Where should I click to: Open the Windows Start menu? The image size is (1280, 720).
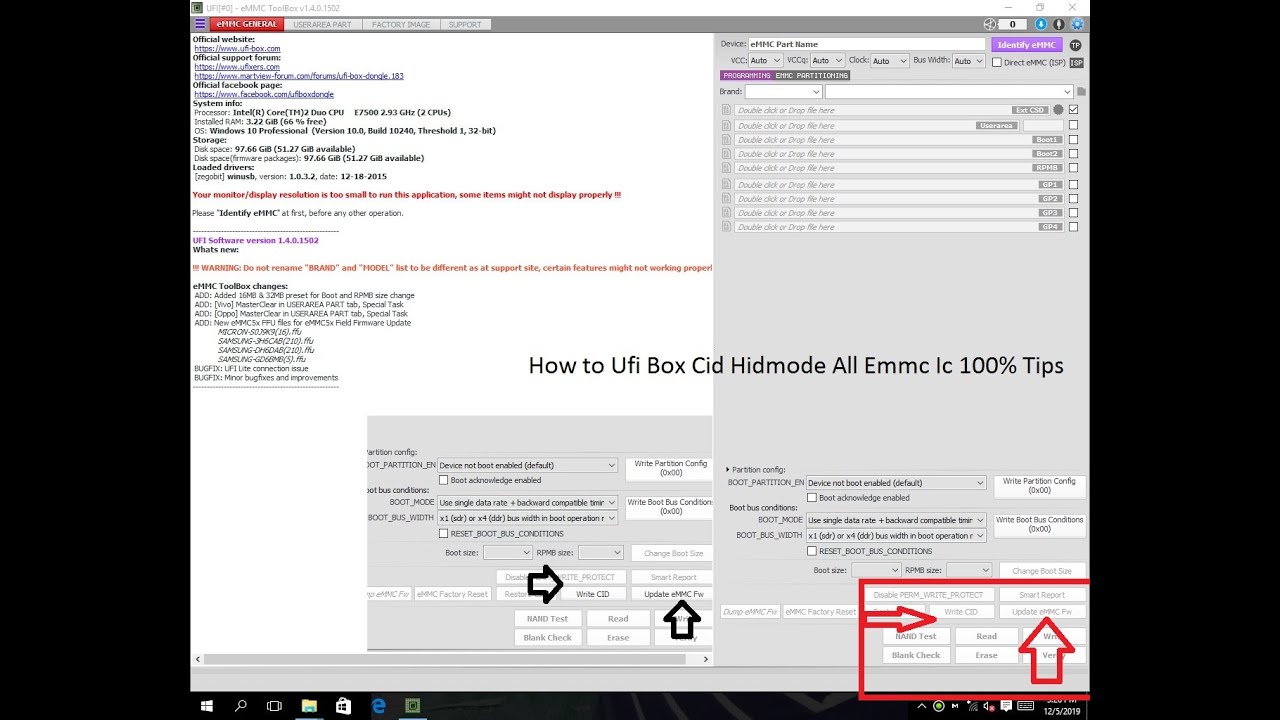point(207,706)
